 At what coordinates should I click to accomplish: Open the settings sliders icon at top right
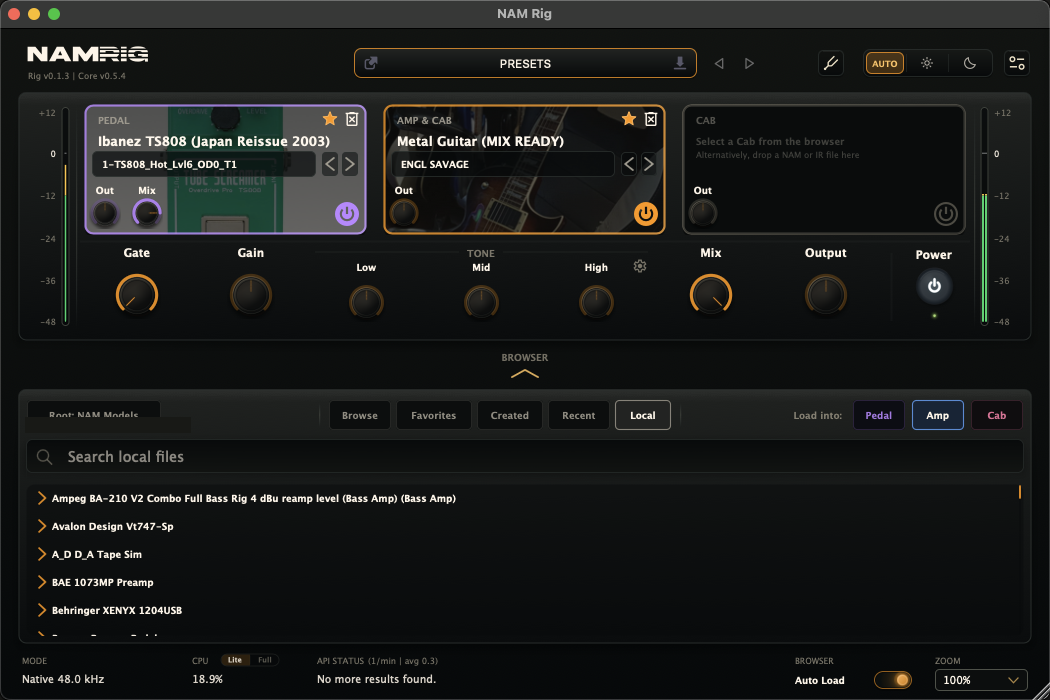(1017, 63)
